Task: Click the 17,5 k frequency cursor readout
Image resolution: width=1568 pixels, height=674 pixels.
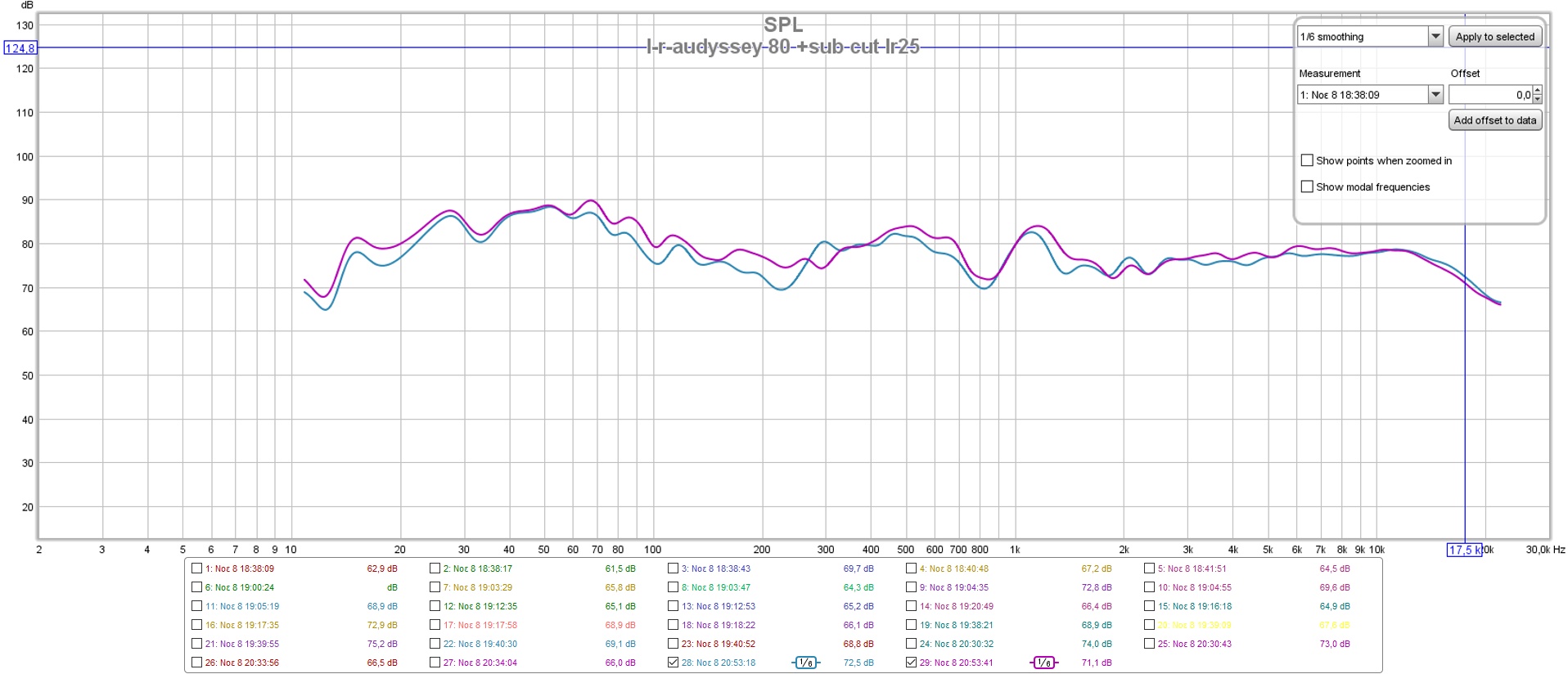Action: click(1464, 550)
